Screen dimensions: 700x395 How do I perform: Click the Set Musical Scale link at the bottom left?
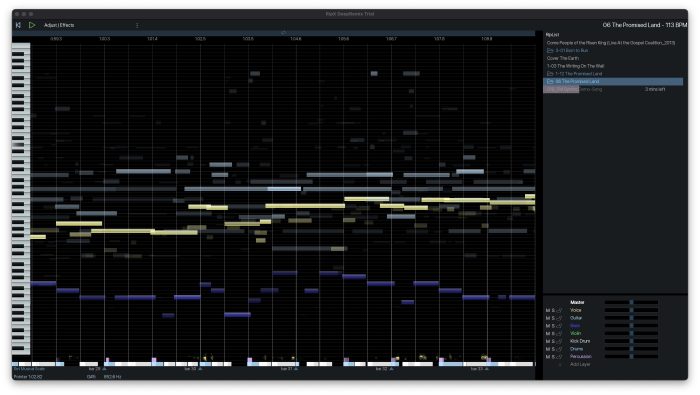29,369
